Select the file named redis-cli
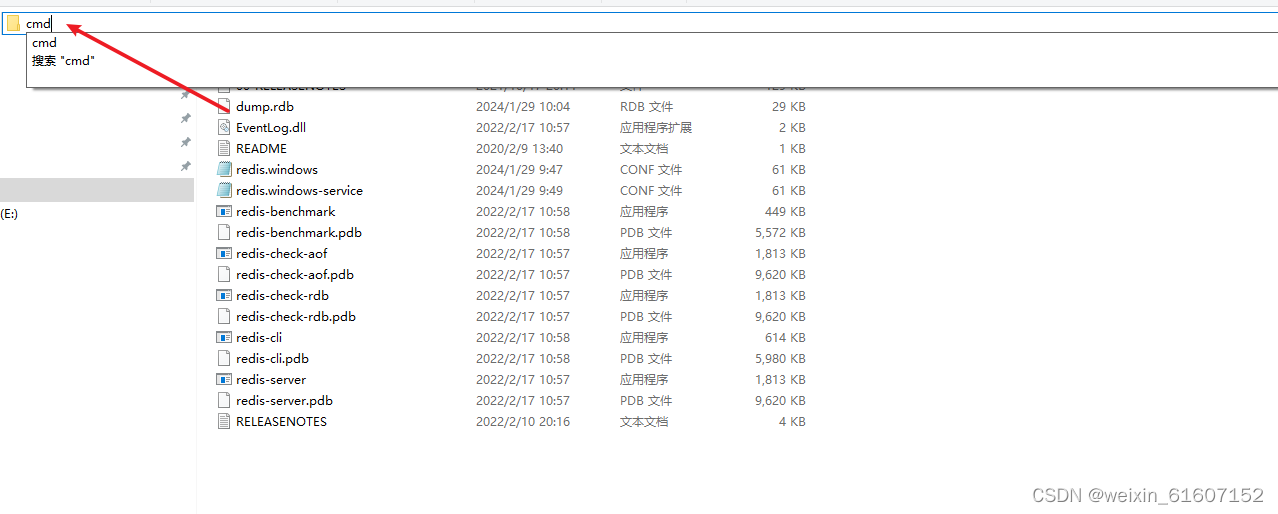Image resolution: width=1278 pixels, height=514 pixels. coord(259,337)
